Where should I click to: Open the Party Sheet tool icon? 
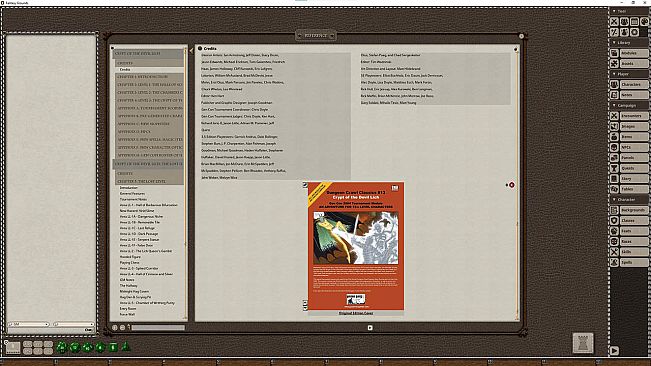[624, 22]
